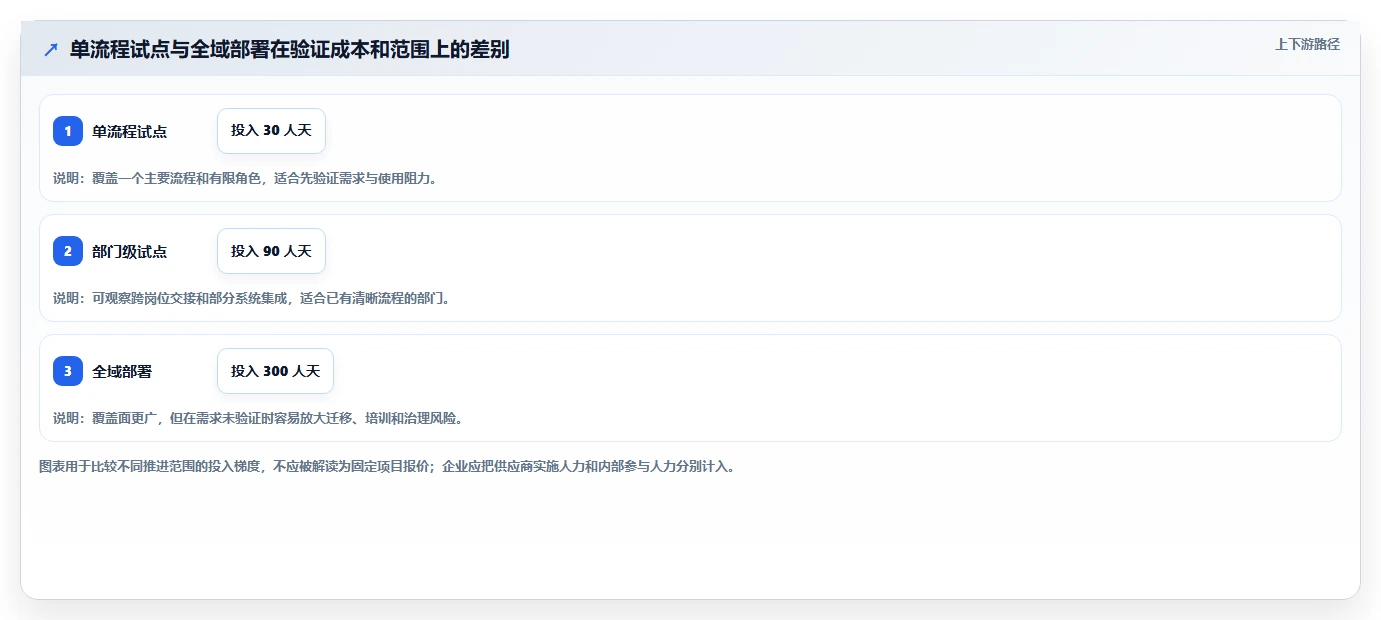Screen dimensions: 1381x620
Task: Click the number 2 badge for 部门级试点
Action: pyautogui.click(x=68, y=251)
